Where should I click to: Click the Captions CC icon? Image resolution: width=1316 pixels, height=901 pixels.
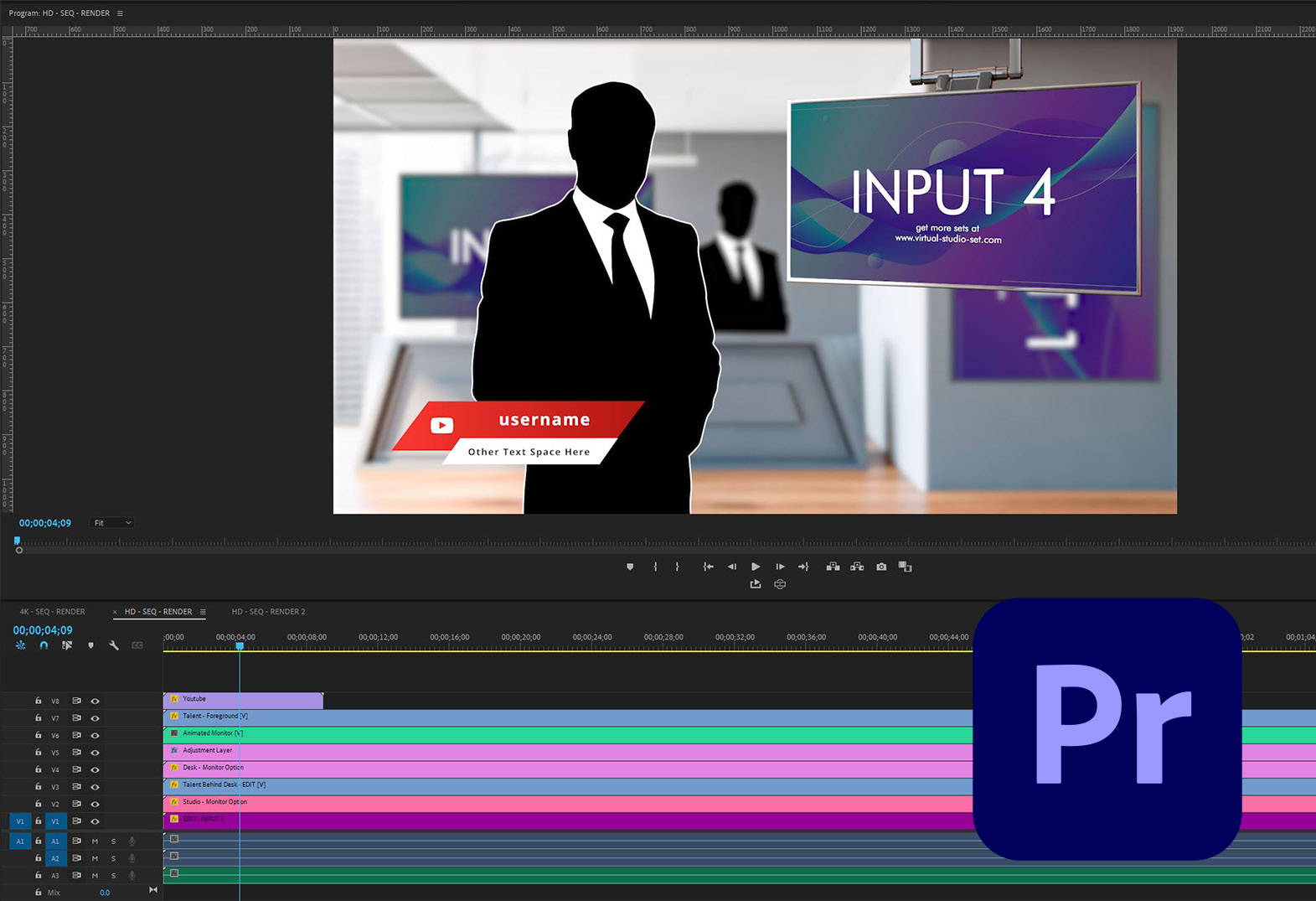pyautogui.click(x=137, y=645)
